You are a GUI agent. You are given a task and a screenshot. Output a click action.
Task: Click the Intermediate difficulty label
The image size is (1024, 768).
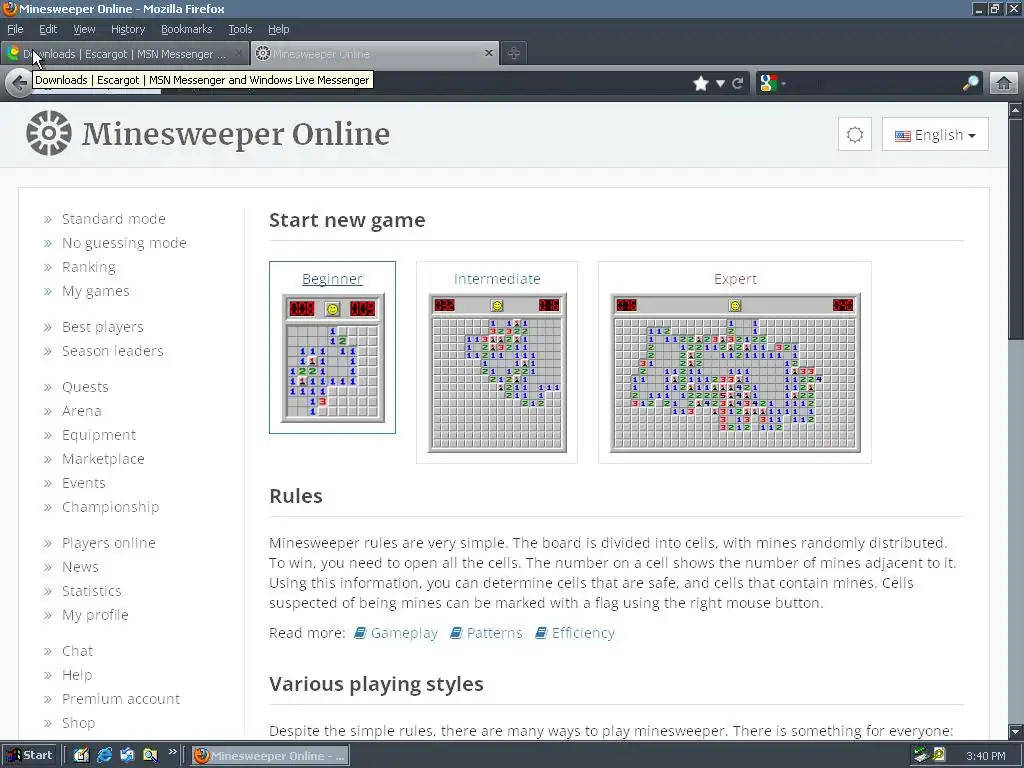tap(497, 279)
